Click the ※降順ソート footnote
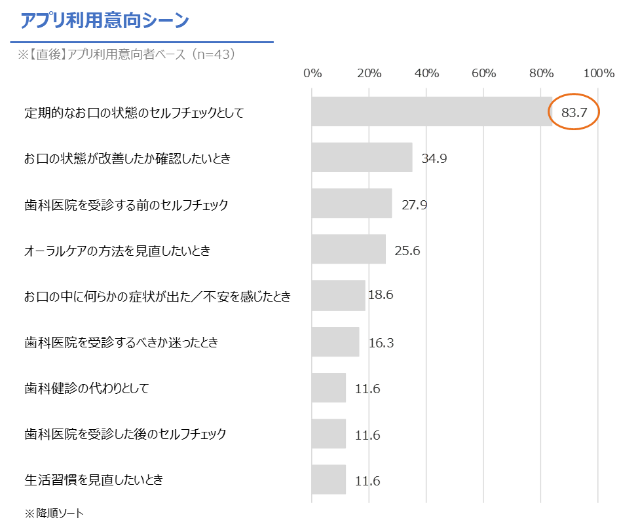621x526 pixels. coord(54,513)
